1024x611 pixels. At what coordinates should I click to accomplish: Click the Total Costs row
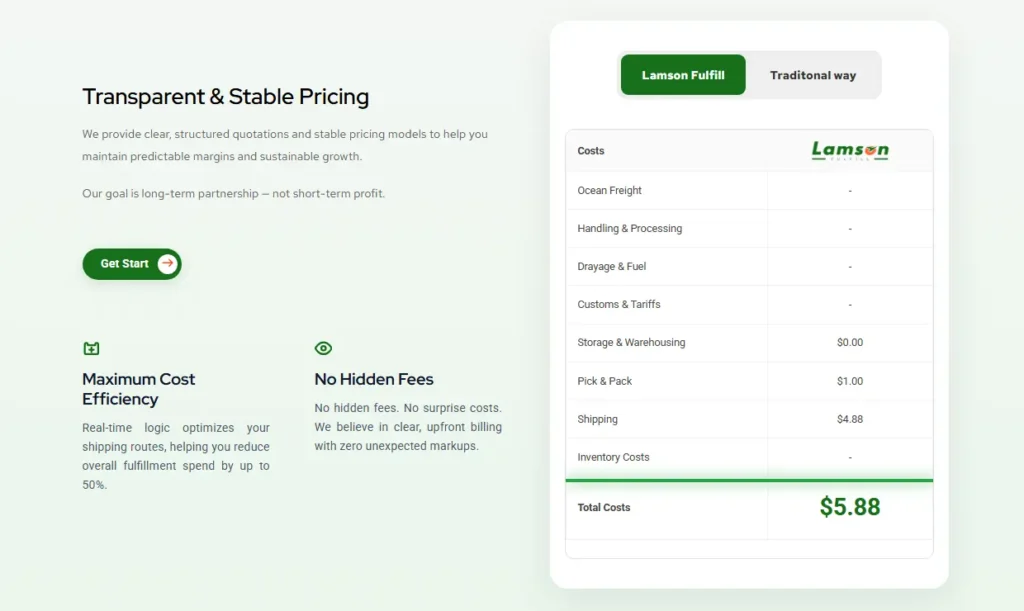(x=749, y=508)
